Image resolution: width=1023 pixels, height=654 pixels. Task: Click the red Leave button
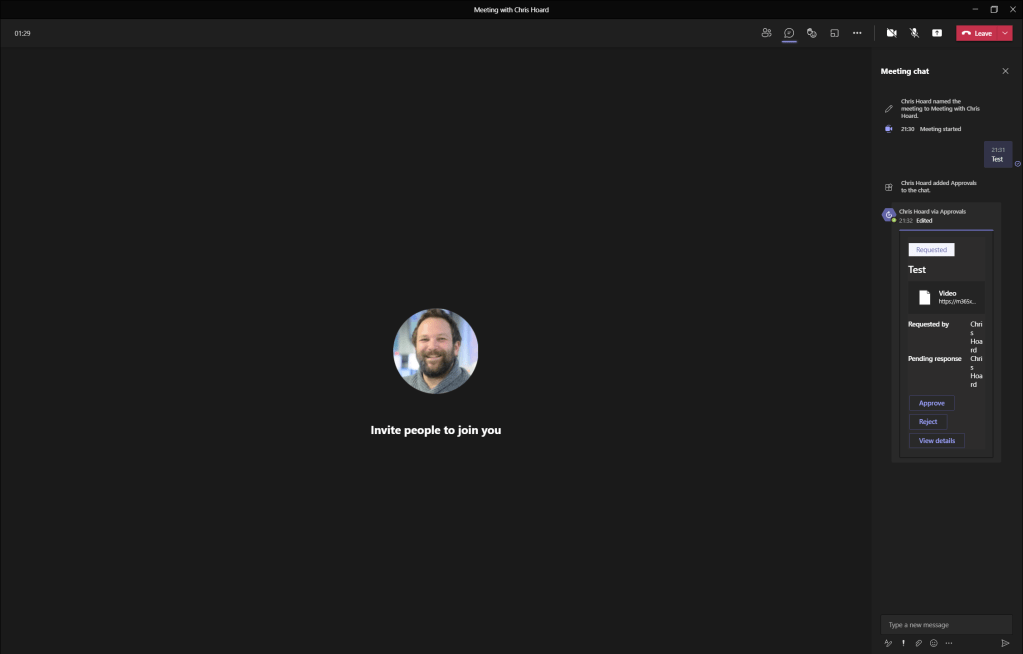tap(977, 33)
